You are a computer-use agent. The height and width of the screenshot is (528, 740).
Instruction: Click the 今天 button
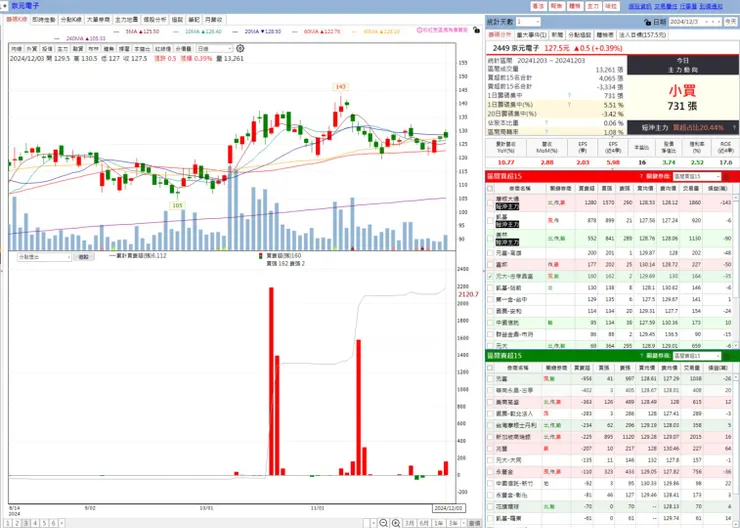point(730,22)
